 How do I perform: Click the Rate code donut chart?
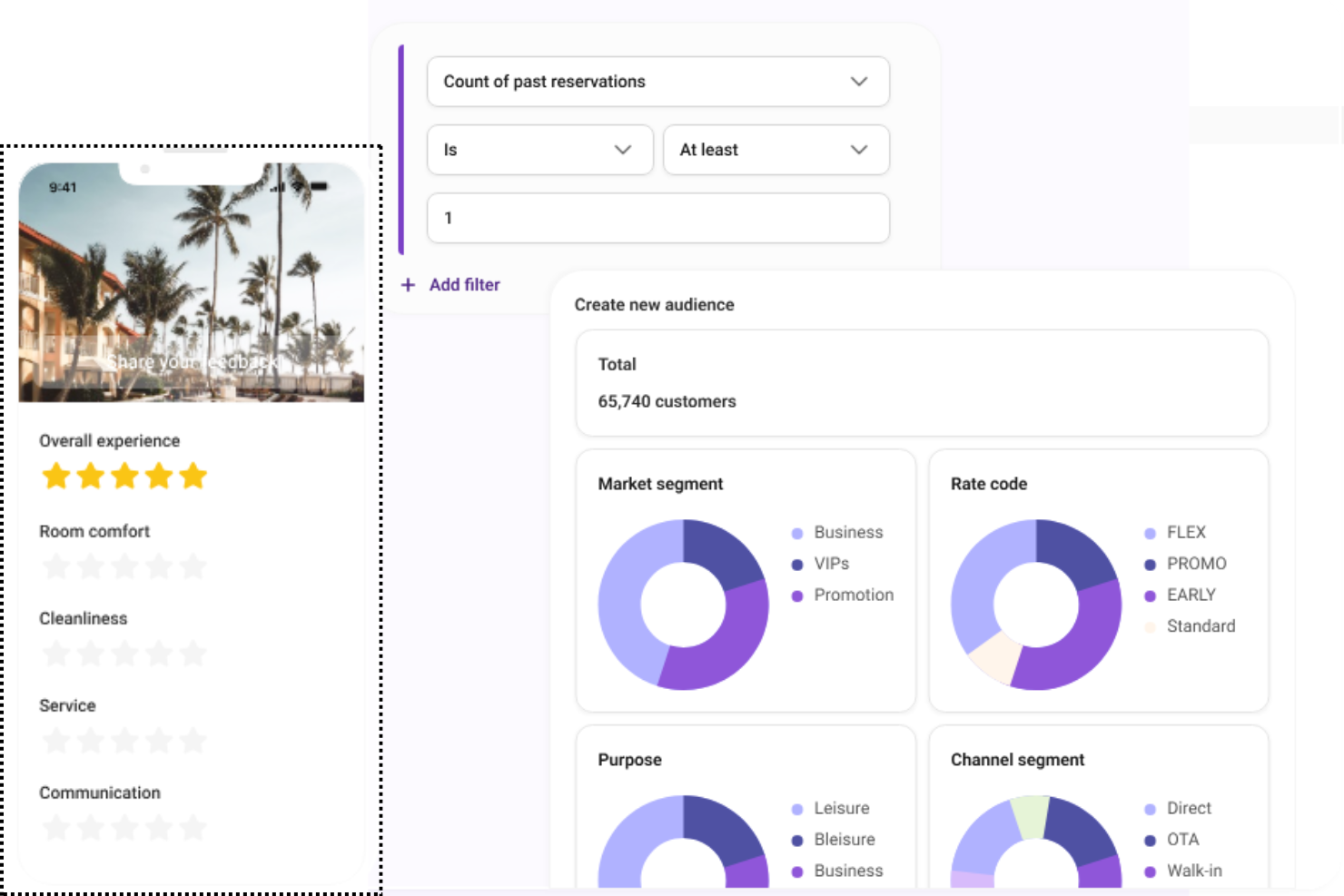click(1036, 605)
